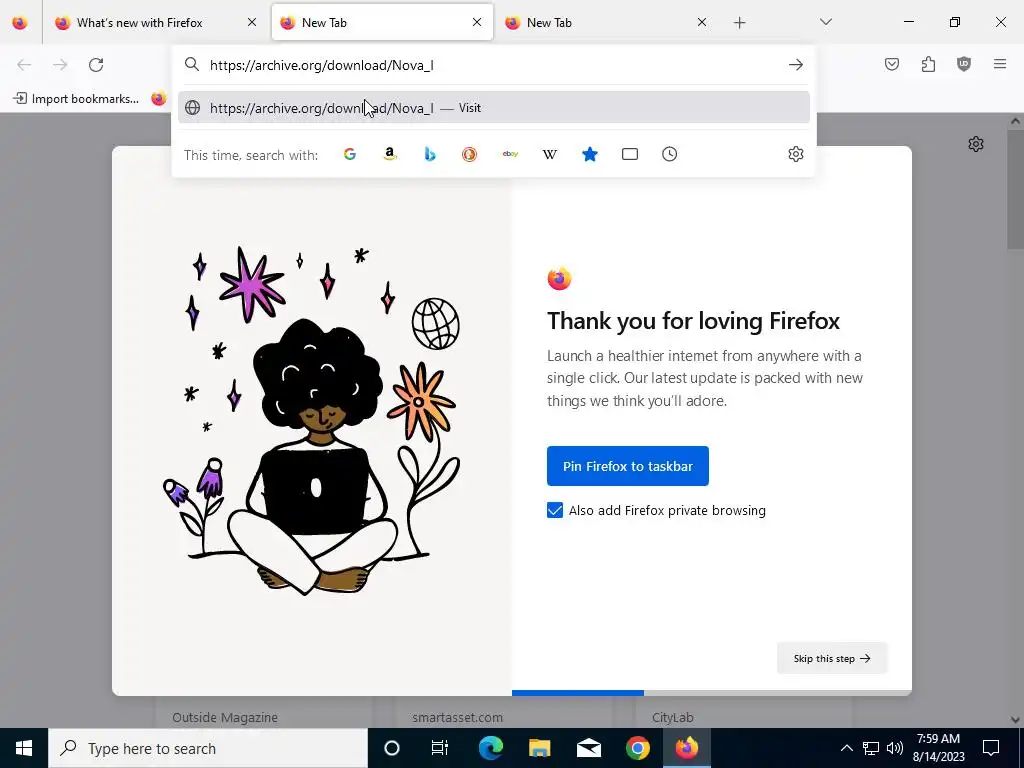Search this time with Bing
This screenshot has width=1024, height=768.
coord(430,154)
